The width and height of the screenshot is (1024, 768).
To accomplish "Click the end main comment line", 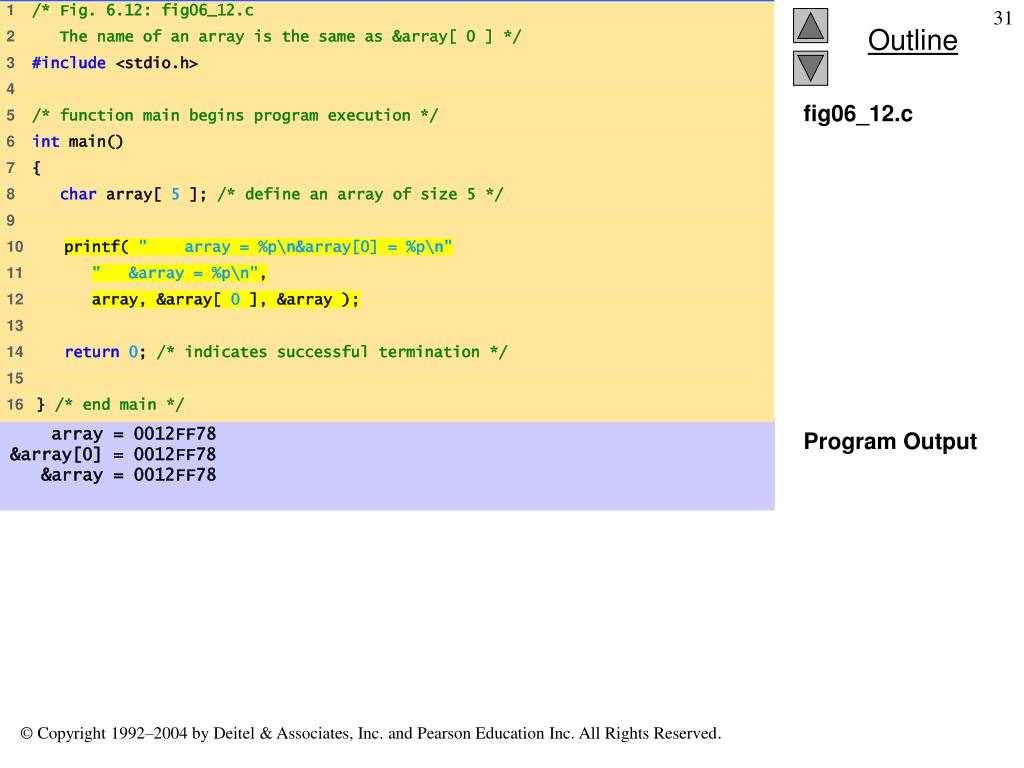I will click(110, 404).
